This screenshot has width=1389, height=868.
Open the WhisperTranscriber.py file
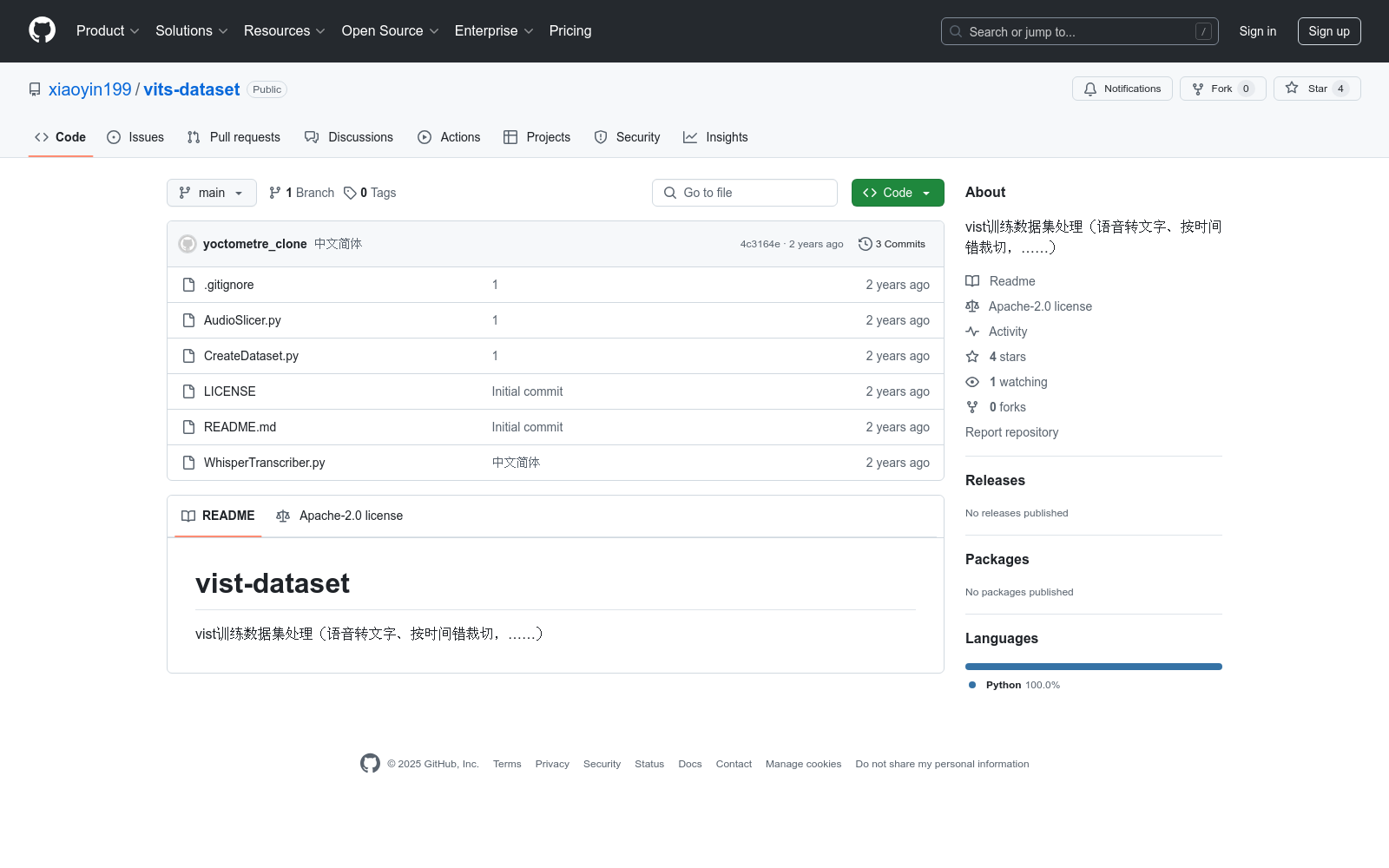(265, 463)
